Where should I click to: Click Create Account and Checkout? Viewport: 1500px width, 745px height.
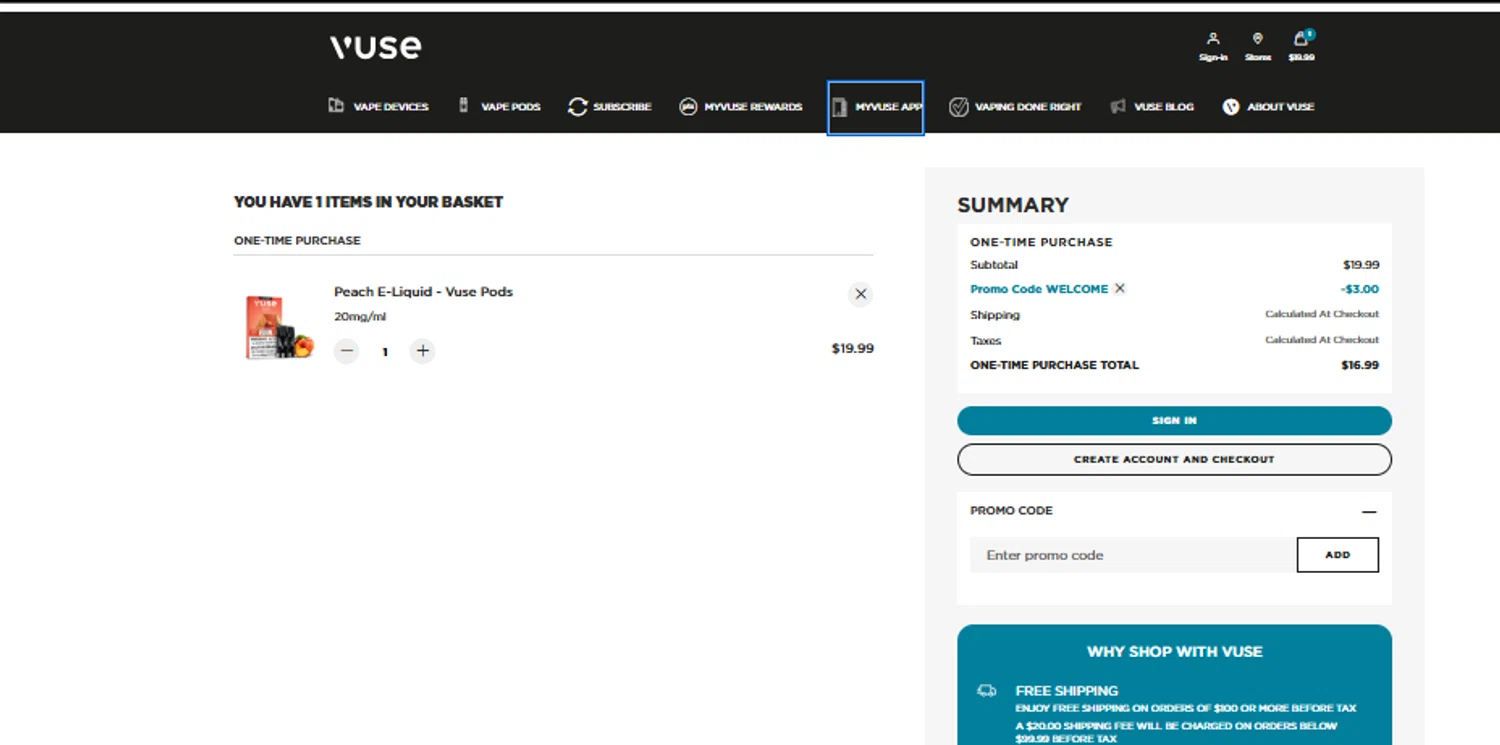[1174, 460]
